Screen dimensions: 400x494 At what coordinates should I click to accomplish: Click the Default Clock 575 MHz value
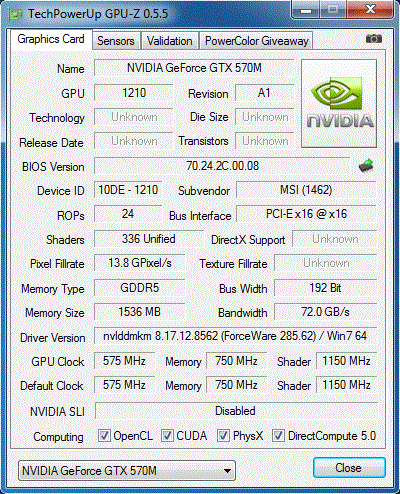[124, 385]
